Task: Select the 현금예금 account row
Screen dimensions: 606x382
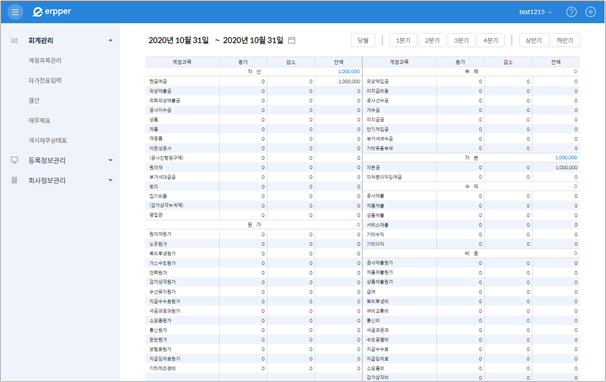Action: coord(254,81)
